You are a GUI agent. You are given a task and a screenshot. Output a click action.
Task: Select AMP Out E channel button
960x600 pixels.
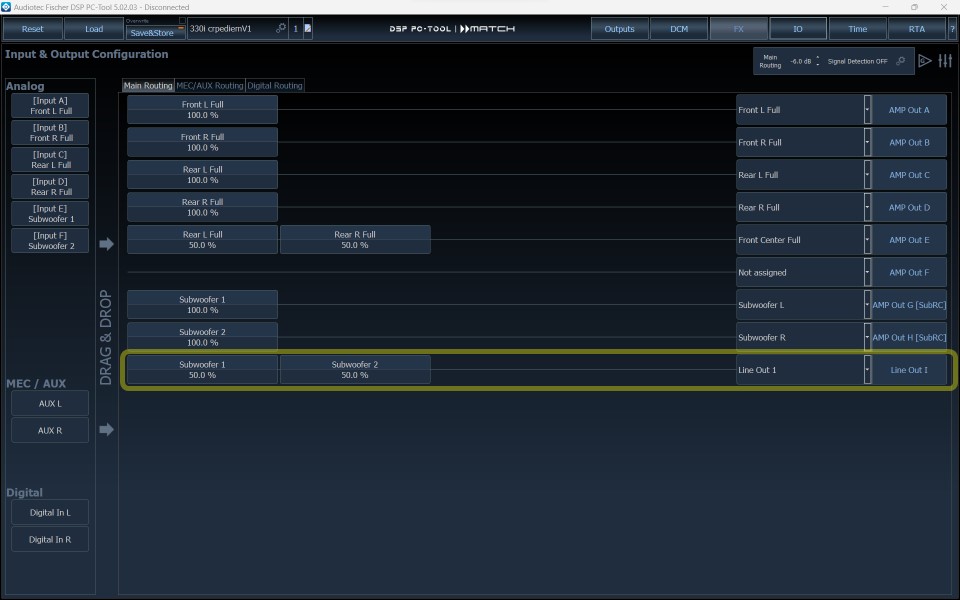point(909,239)
